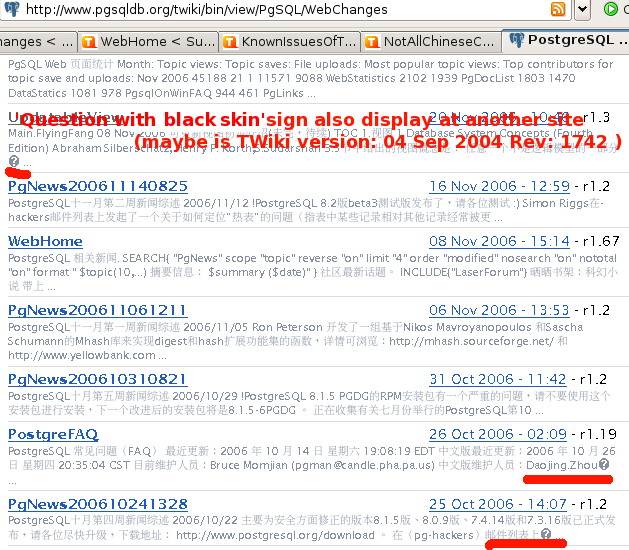Click the TWiki icon on NotAllChineseC tab

coord(372,42)
